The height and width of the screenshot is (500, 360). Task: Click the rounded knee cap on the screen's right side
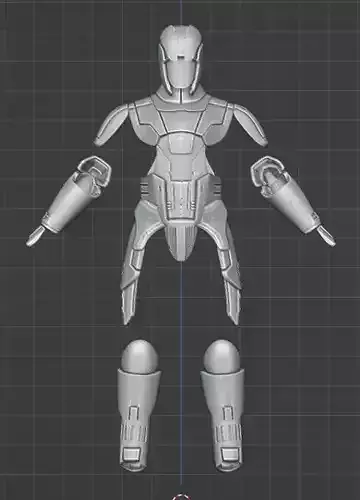(x=222, y=356)
